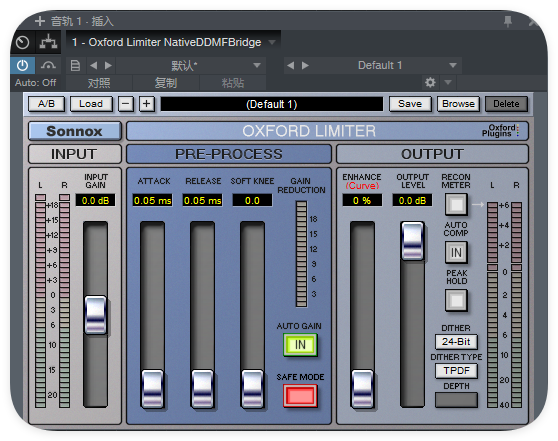Click the (Default 1) preset name display

click(x=272, y=104)
